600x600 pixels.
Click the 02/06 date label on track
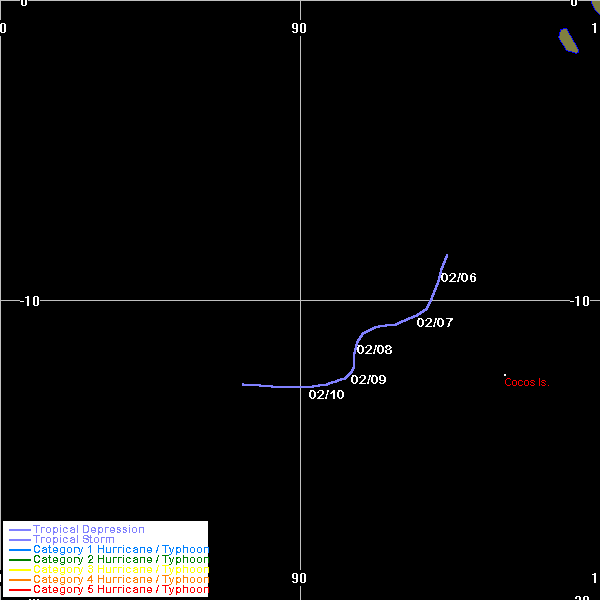point(458,278)
